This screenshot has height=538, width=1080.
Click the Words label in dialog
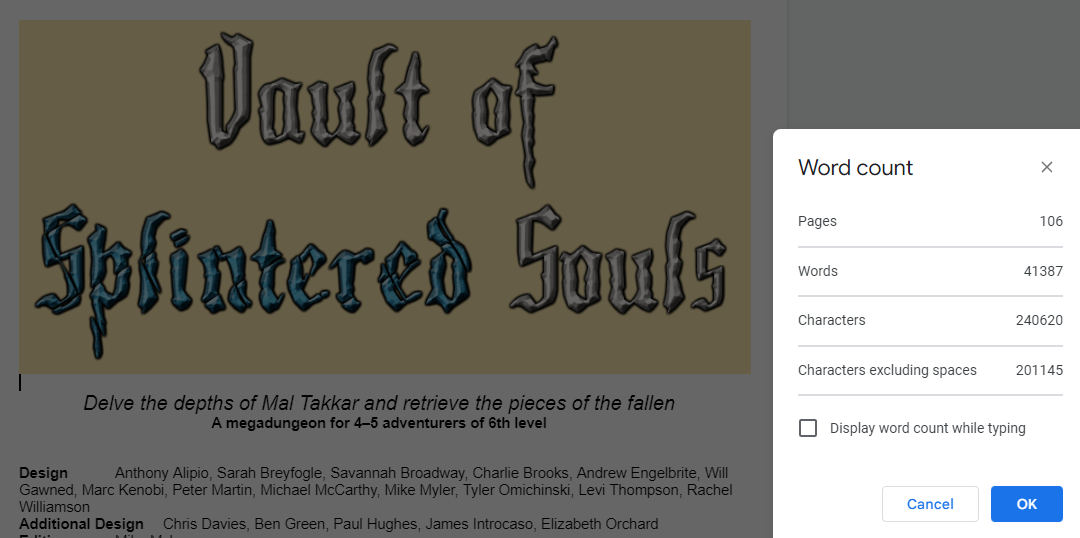(x=818, y=271)
